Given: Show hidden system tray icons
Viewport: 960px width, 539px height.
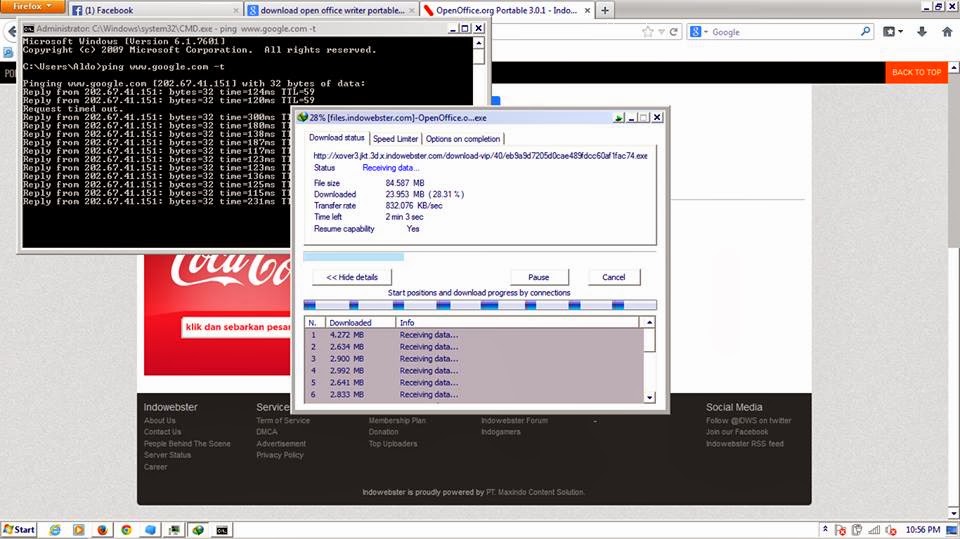Looking at the screenshot, I should [x=825, y=529].
